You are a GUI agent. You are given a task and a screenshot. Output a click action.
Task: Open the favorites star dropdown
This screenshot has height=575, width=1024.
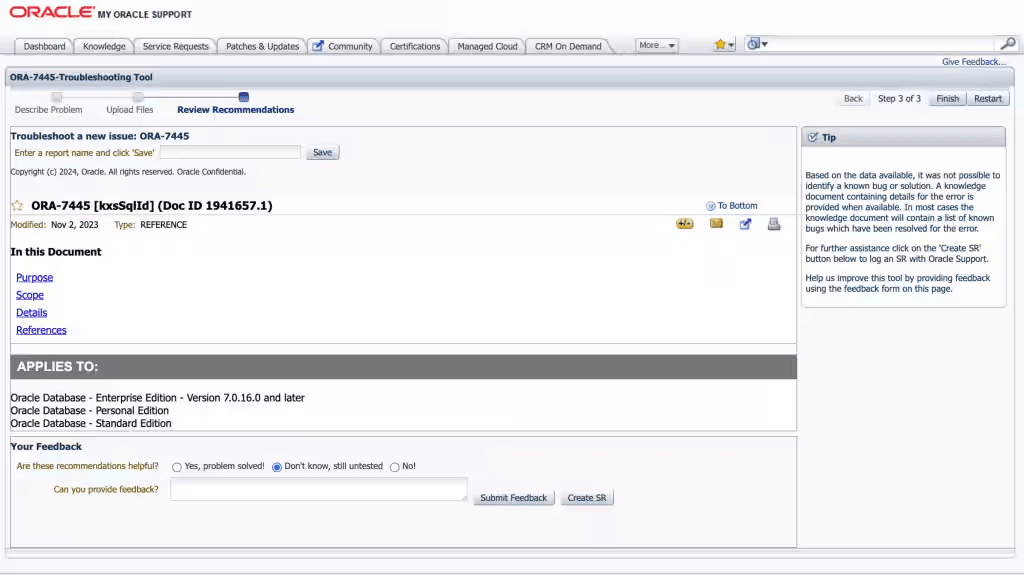(724, 44)
